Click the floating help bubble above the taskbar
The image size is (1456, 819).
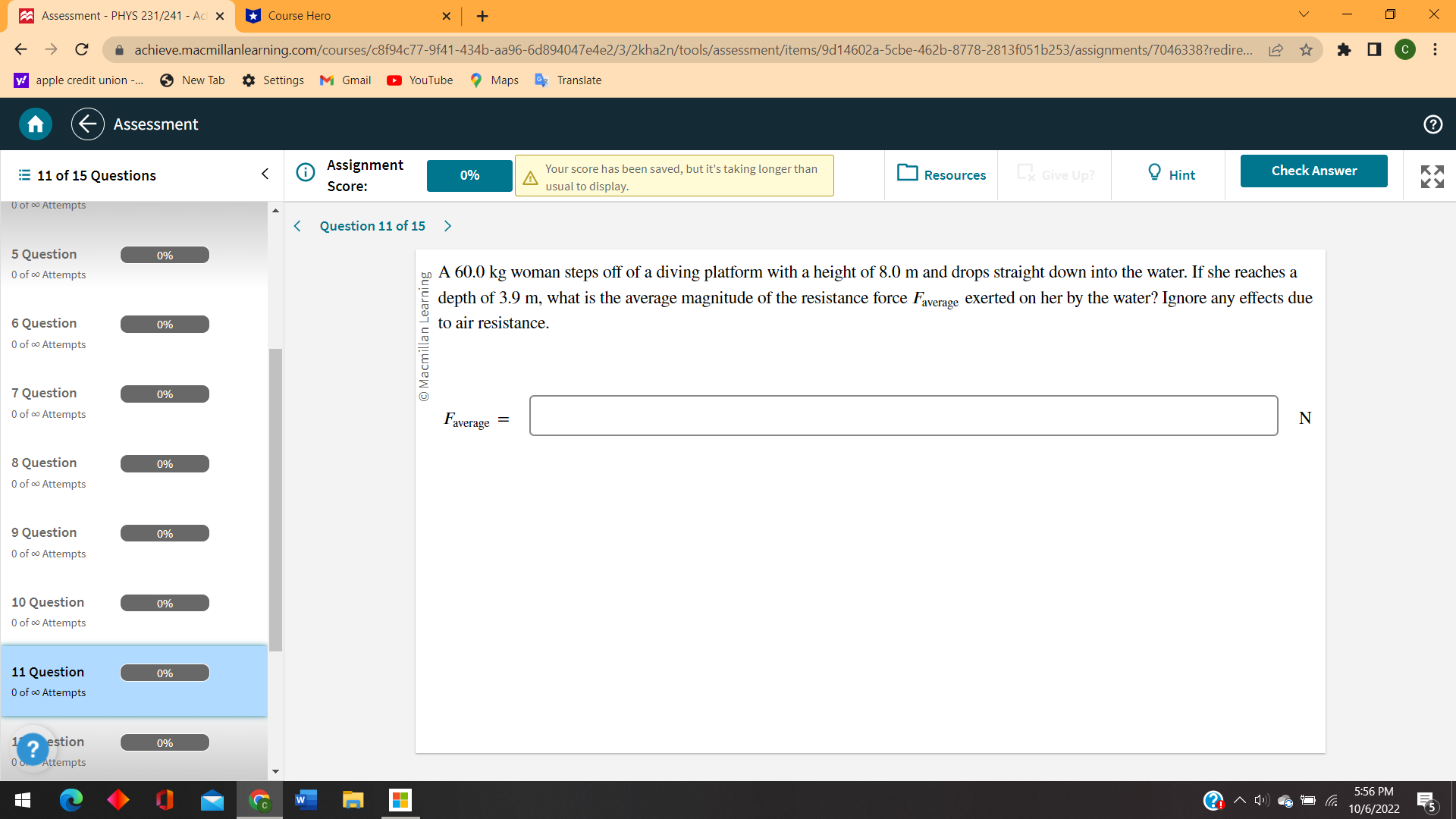click(33, 749)
